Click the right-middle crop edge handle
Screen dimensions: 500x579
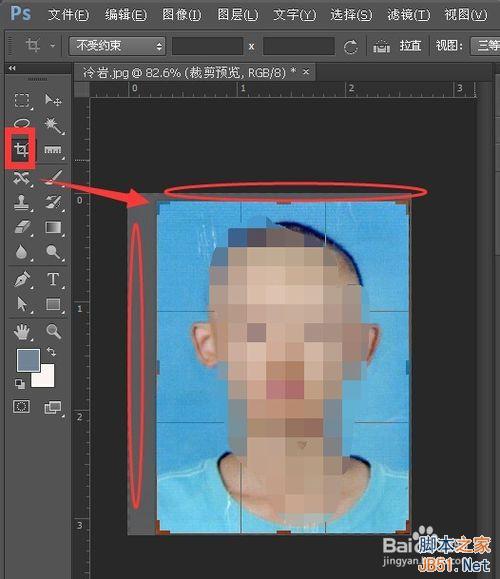coord(408,367)
